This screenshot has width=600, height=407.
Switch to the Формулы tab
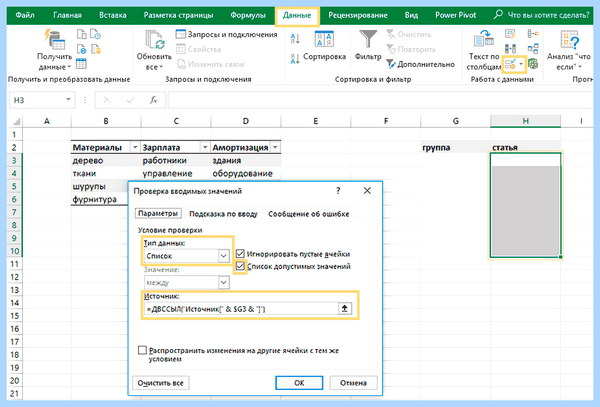[x=248, y=15]
